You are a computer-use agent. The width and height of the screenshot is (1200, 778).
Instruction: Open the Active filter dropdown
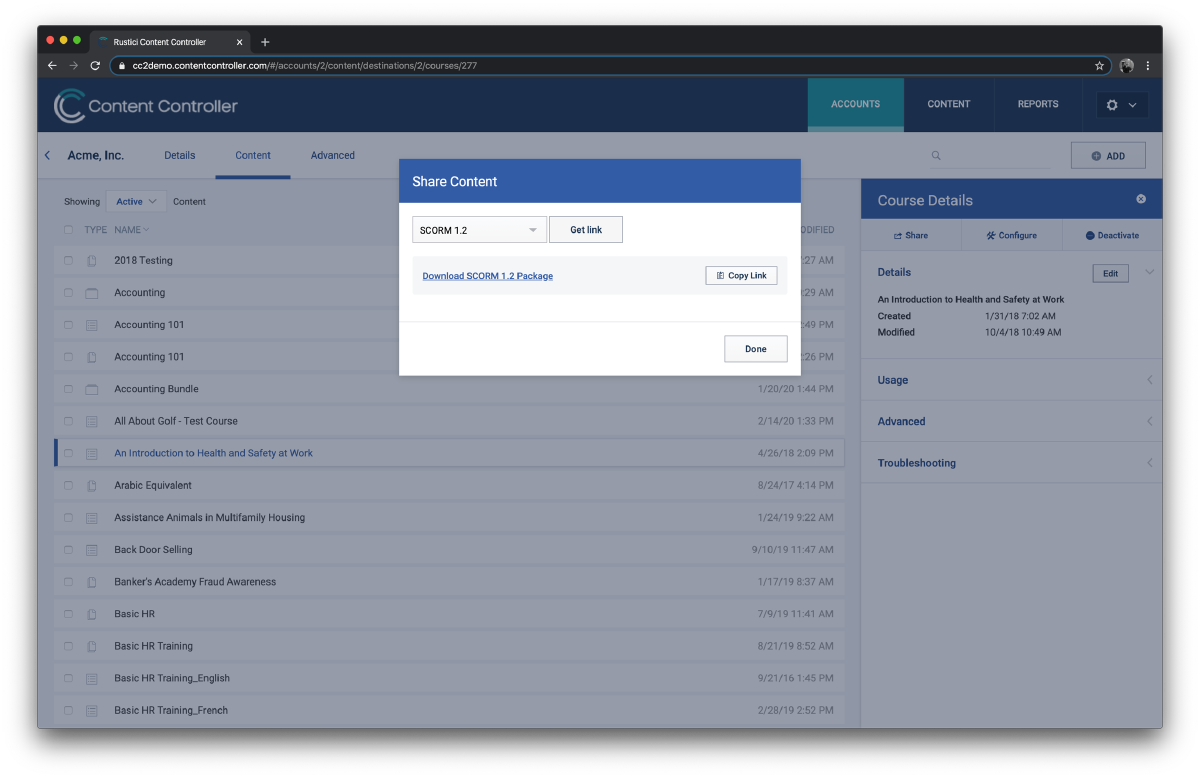[136, 201]
